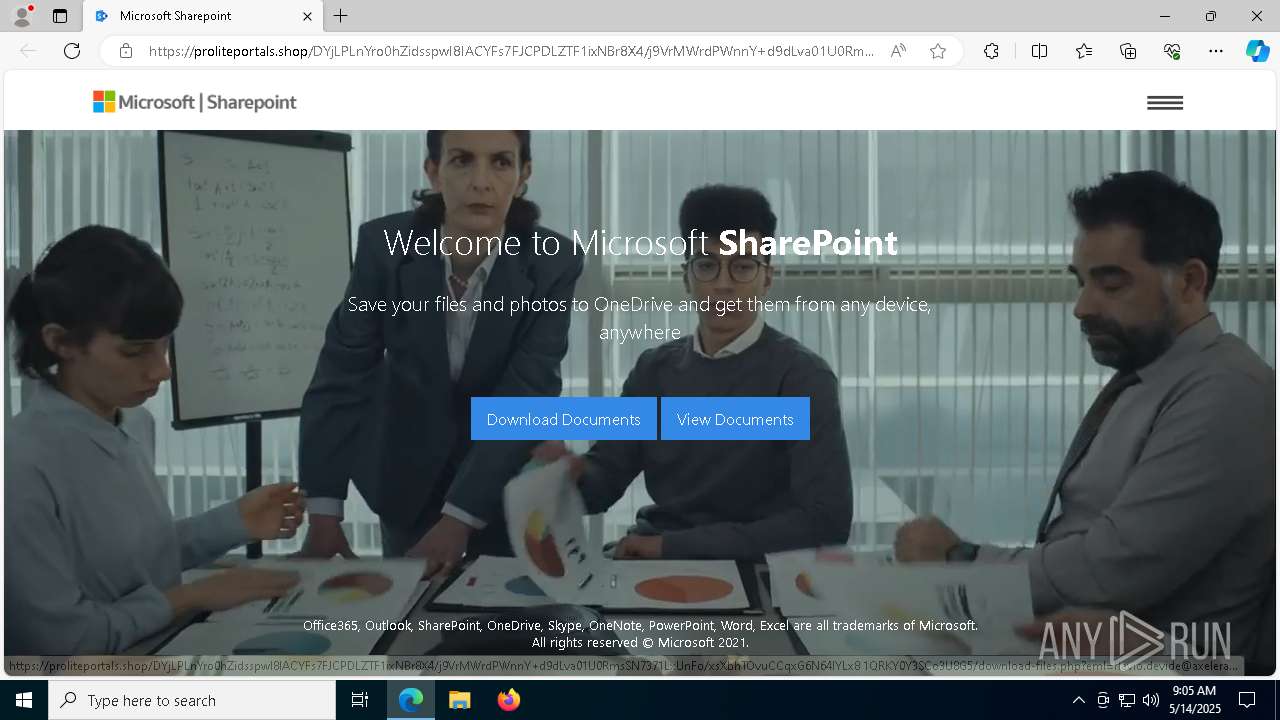Image resolution: width=1280 pixels, height=720 pixels.
Task: Open the Favorites list
Action: [1084, 51]
